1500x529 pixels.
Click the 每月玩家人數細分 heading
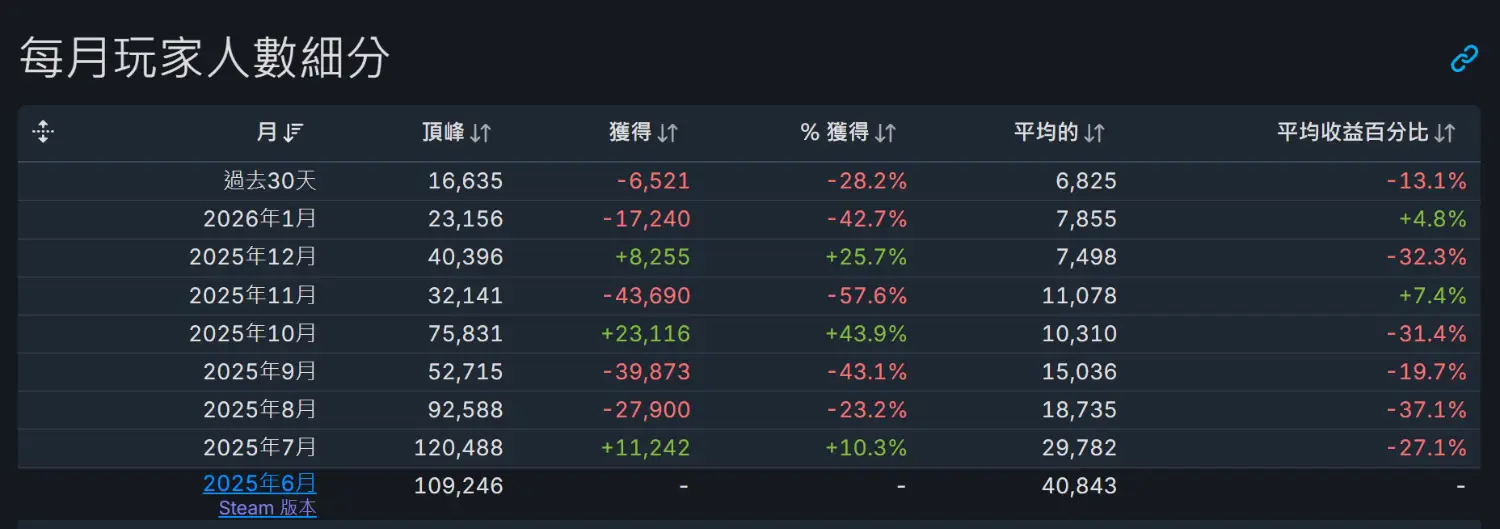point(205,59)
